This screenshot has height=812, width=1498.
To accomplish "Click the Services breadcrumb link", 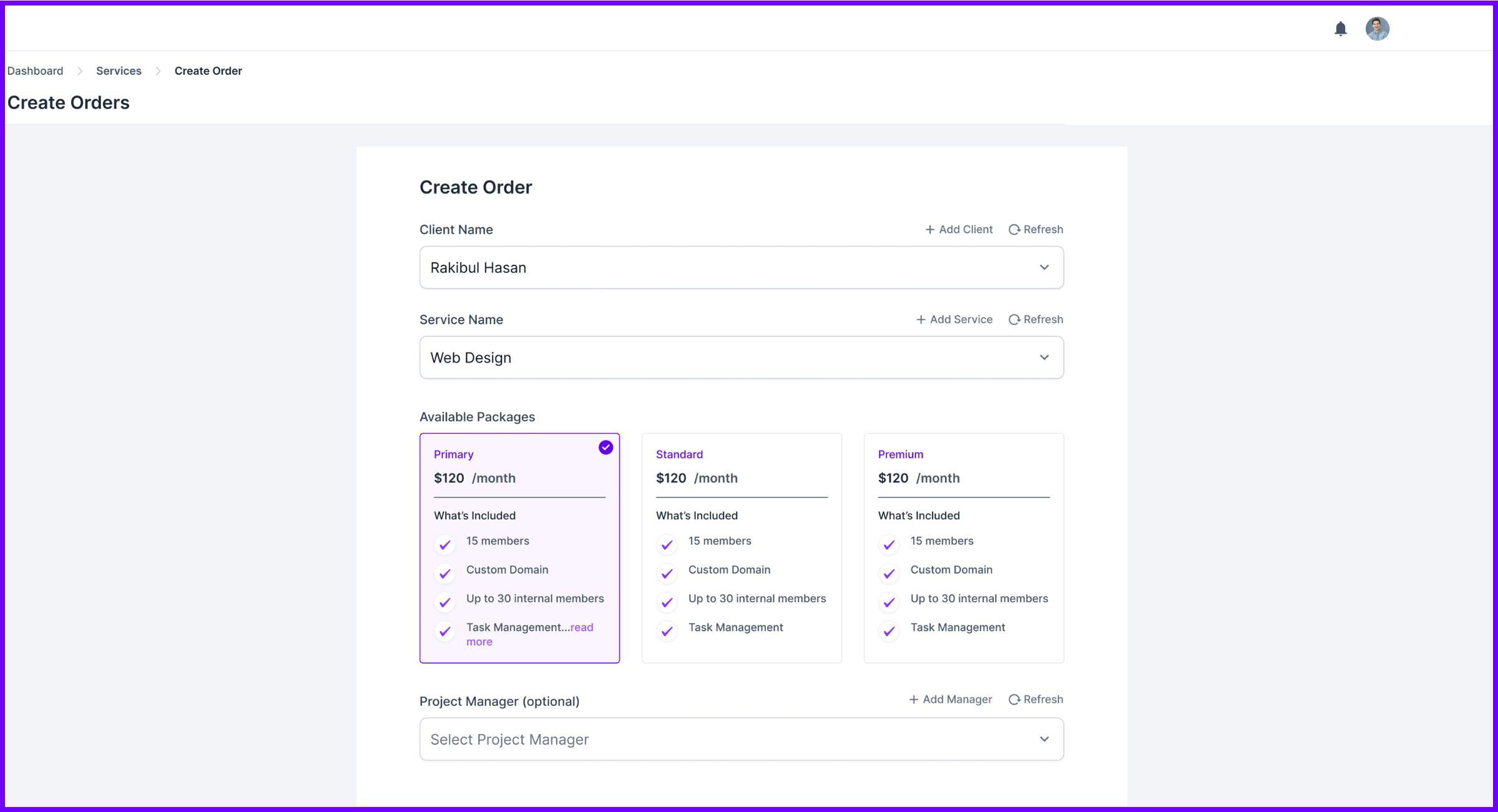I will pos(119,71).
